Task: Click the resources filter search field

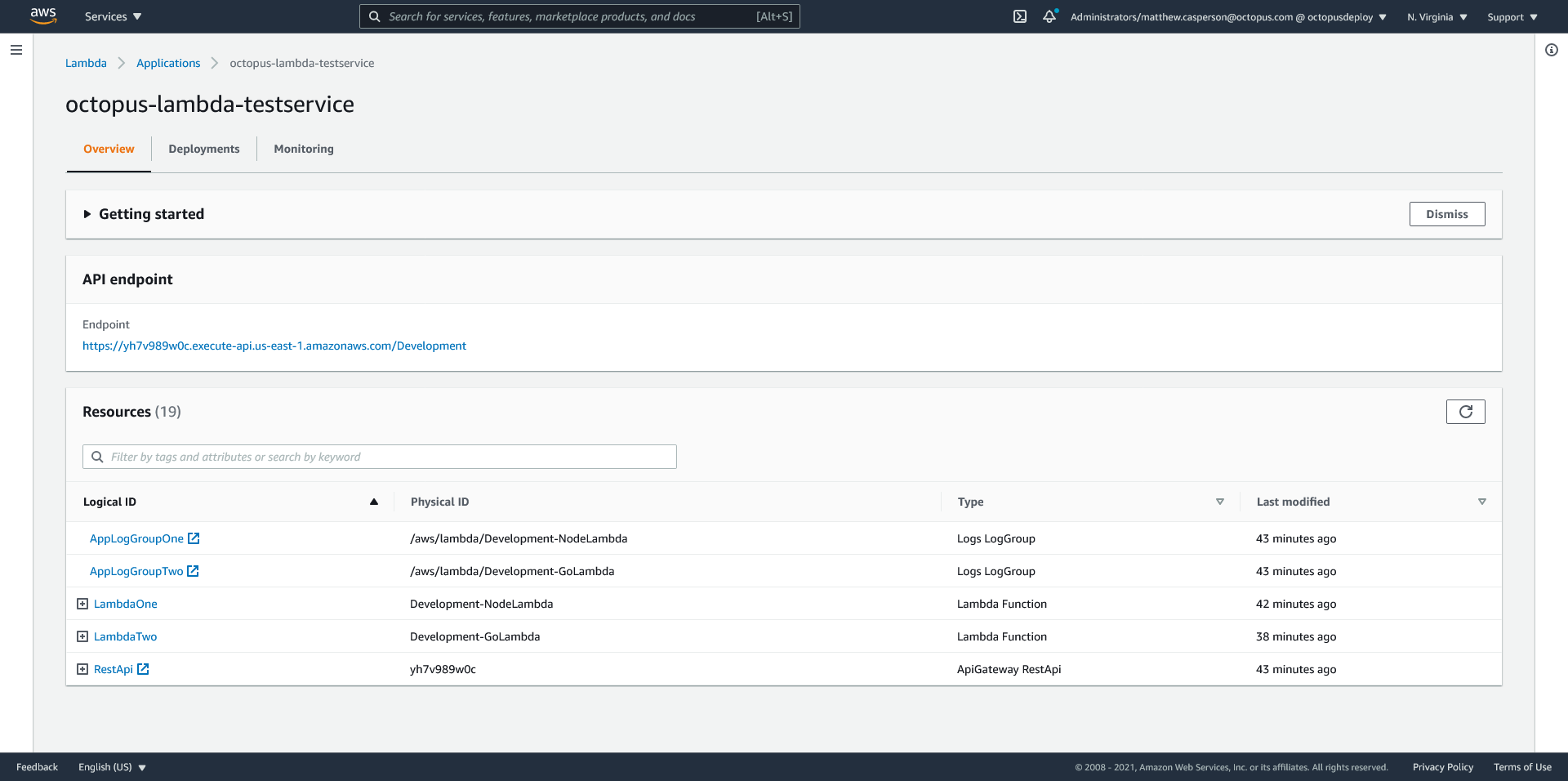Action: 380,457
